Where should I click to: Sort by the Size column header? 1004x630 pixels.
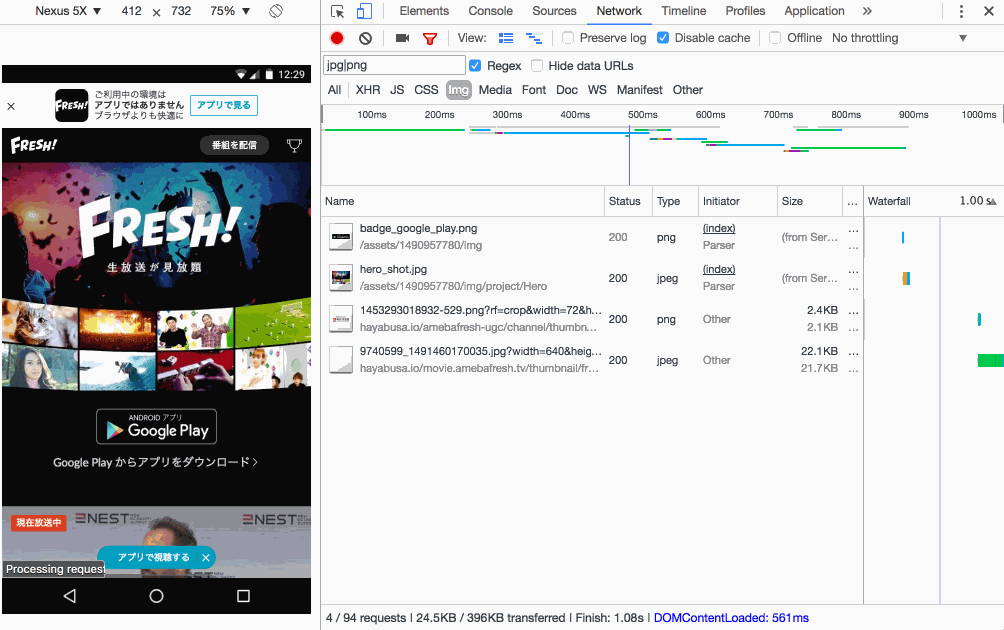tap(809, 201)
